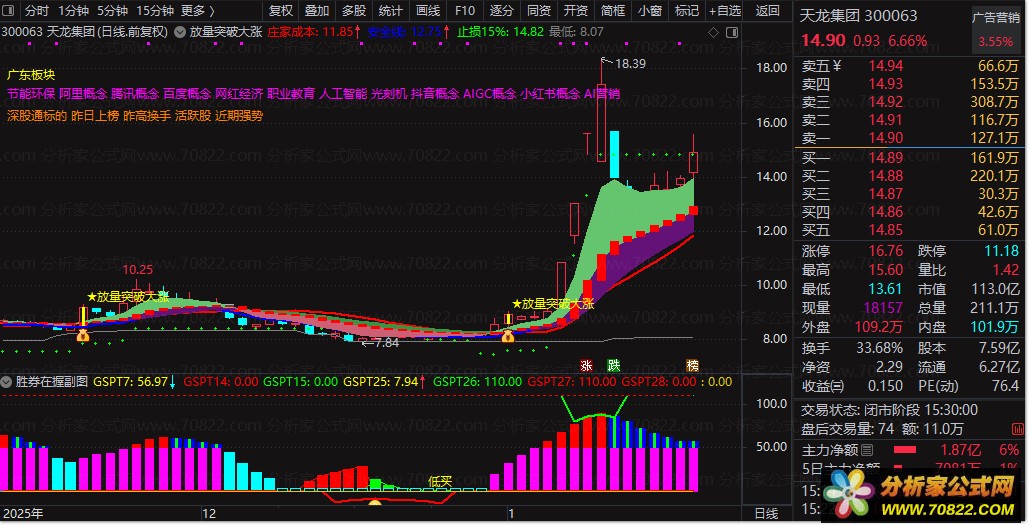
Task: Click the 换手 33.68% value
Action: (x=879, y=348)
